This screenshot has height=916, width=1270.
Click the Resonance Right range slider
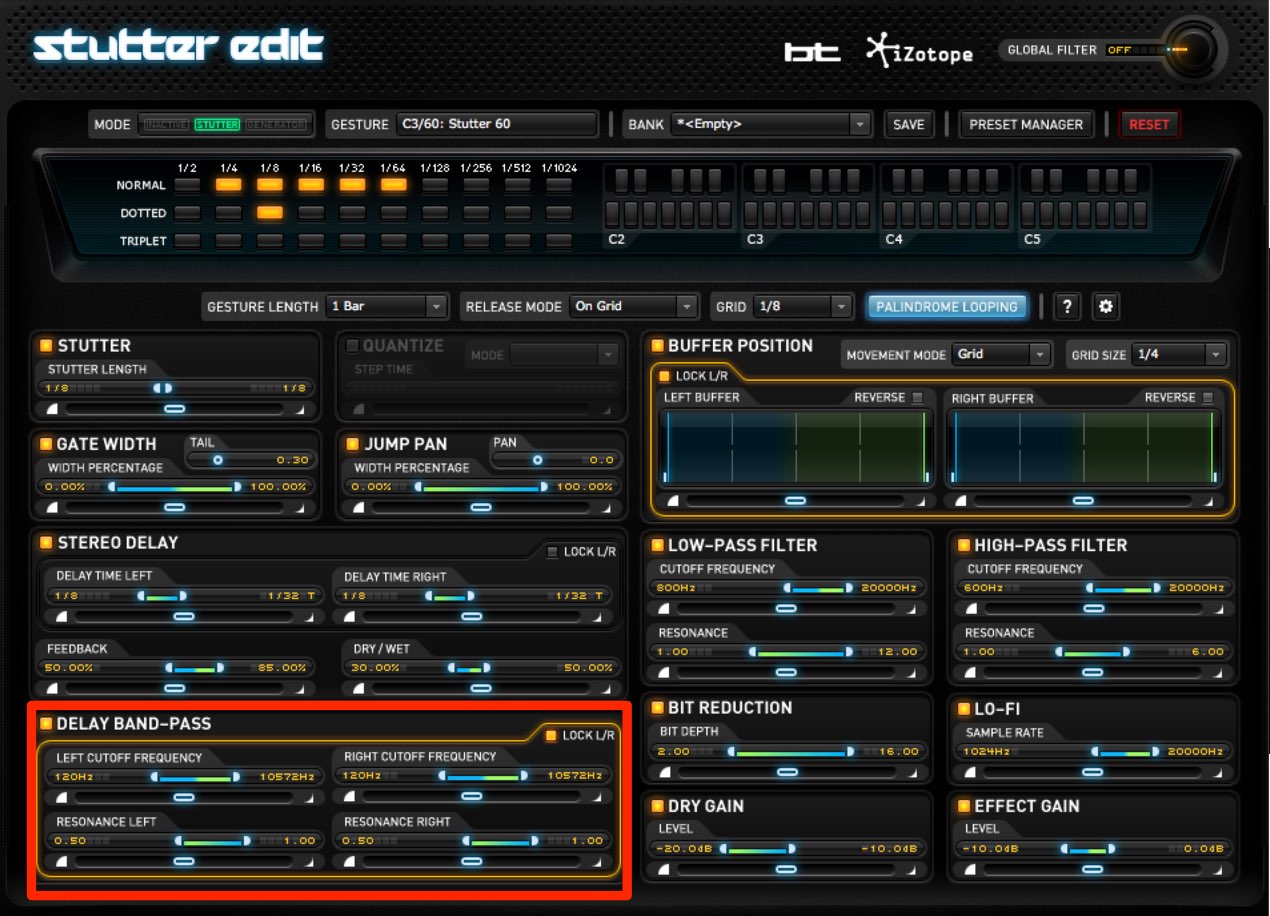point(471,841)
